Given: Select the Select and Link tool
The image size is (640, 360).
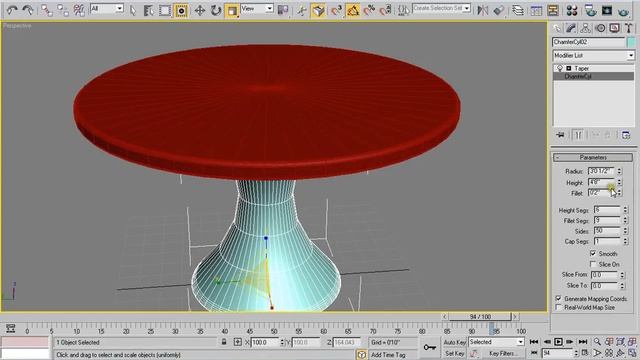Looking at the screenshot, I should [x=47, y=10].
